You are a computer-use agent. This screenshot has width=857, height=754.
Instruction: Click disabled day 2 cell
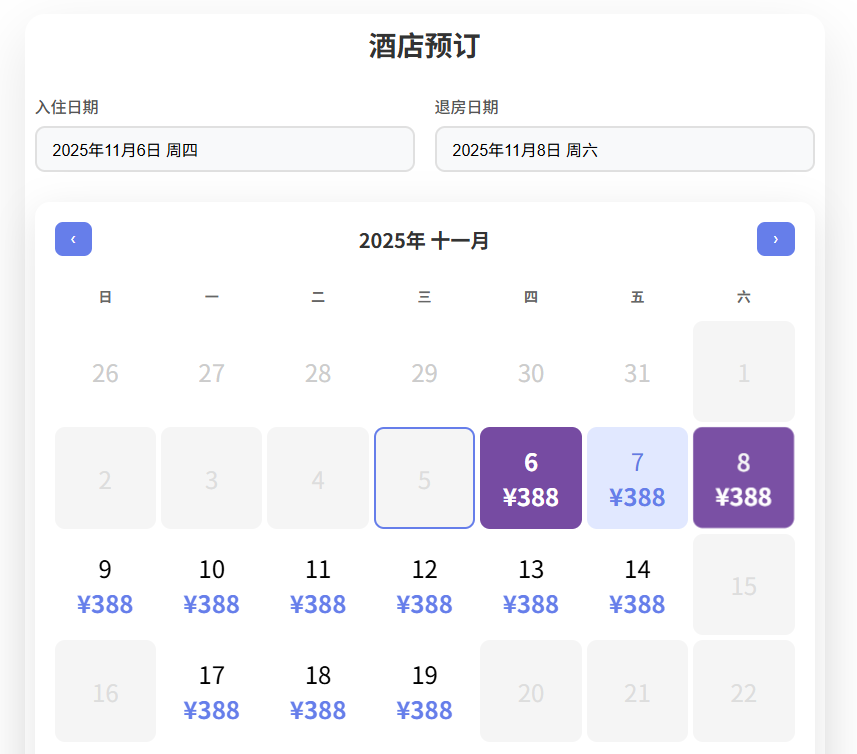(105, 478)
